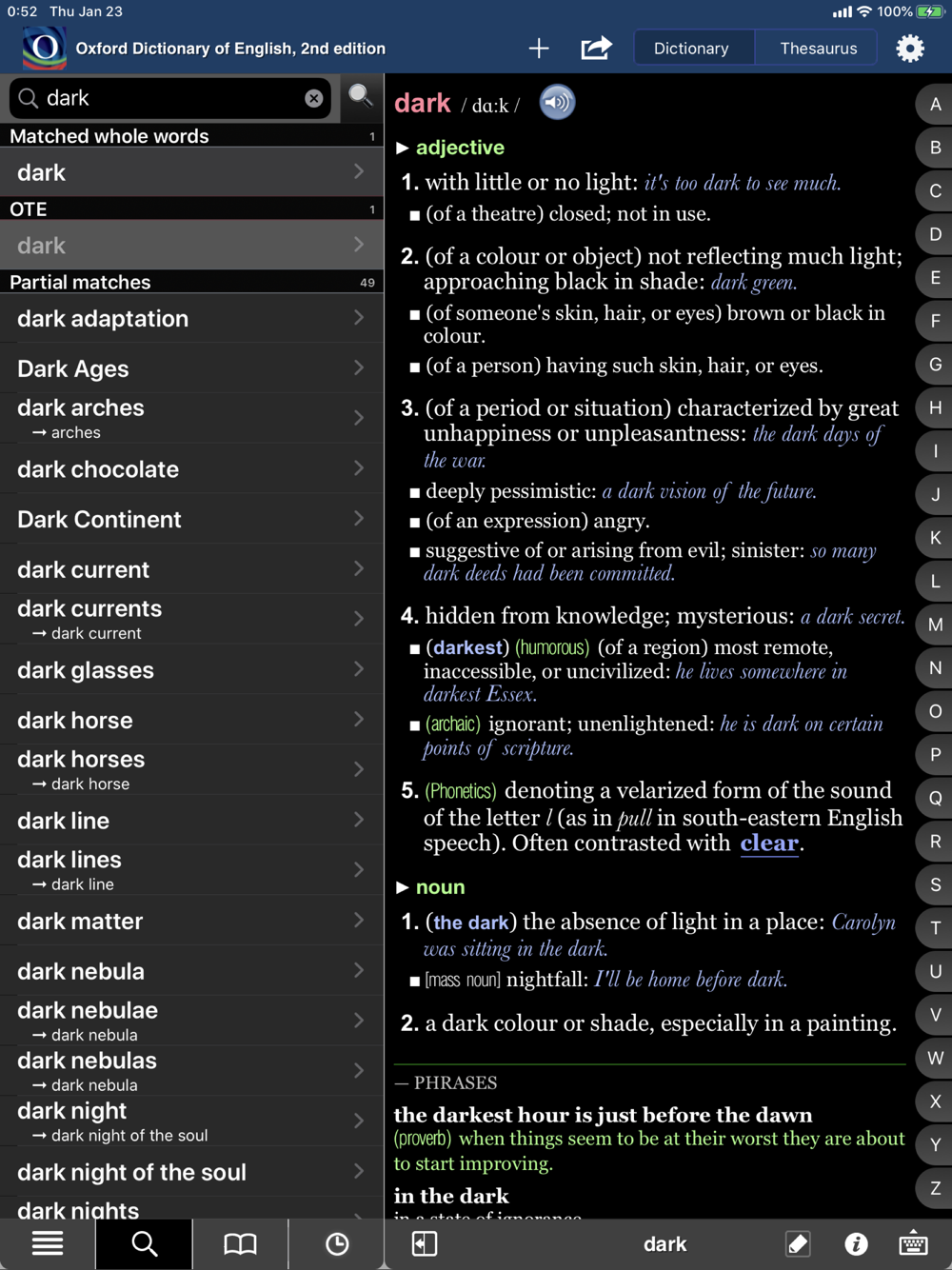Open 'dark adaptation' entry
Image resolution: width=952 pixels, height=1270 pixels.
(191, 319)
